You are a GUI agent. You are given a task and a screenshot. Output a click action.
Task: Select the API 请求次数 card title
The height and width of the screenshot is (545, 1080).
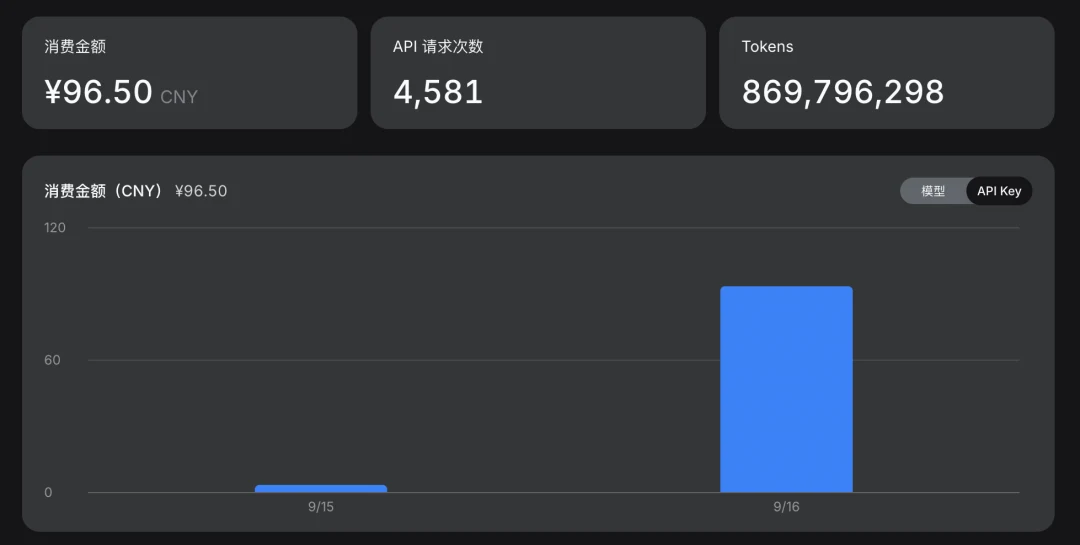[x=438, y=47]
